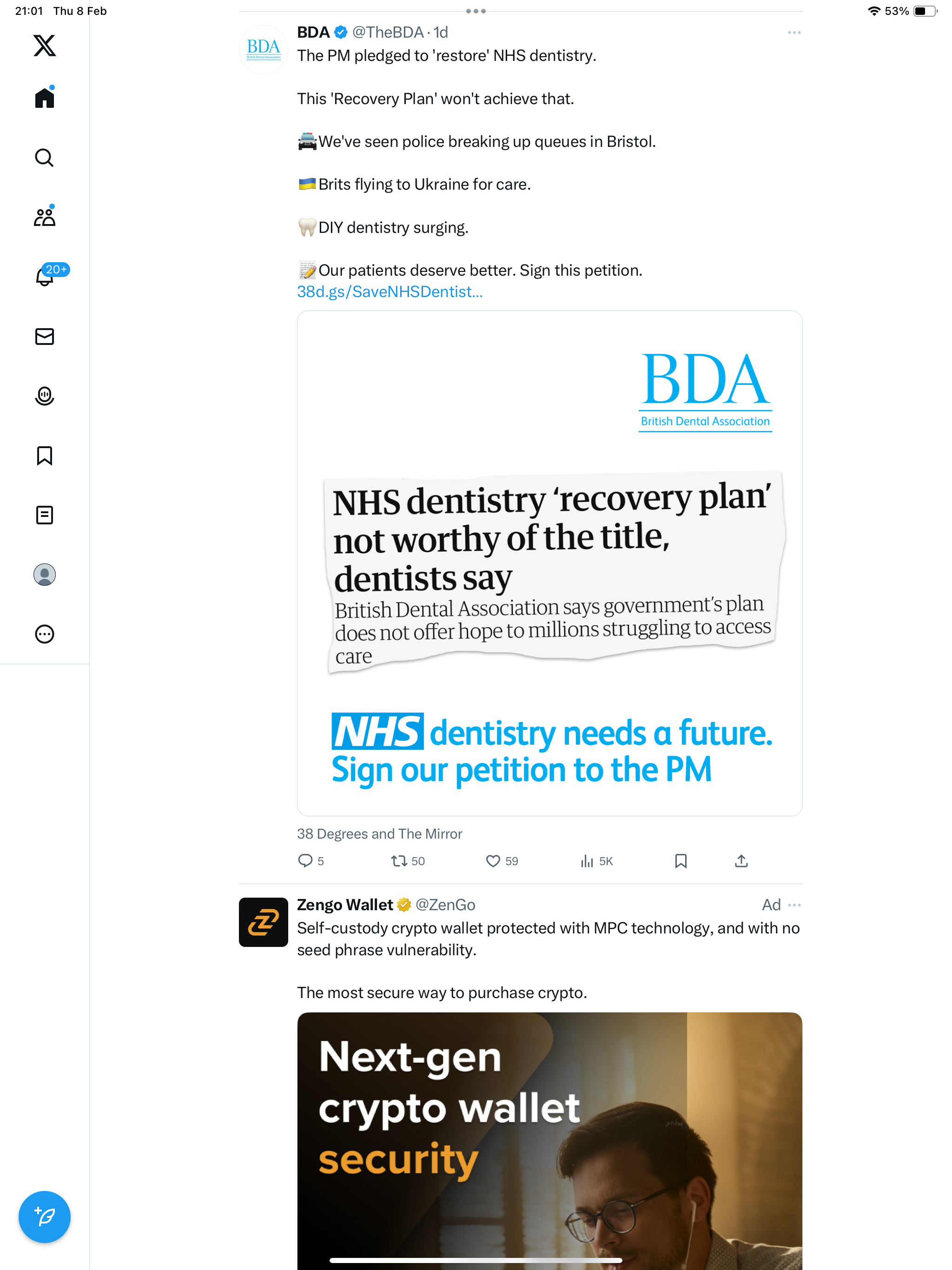Screen dimensions: 952x1270
Task: Open Lists icon in sidebar
Action: tap(44, 515)
